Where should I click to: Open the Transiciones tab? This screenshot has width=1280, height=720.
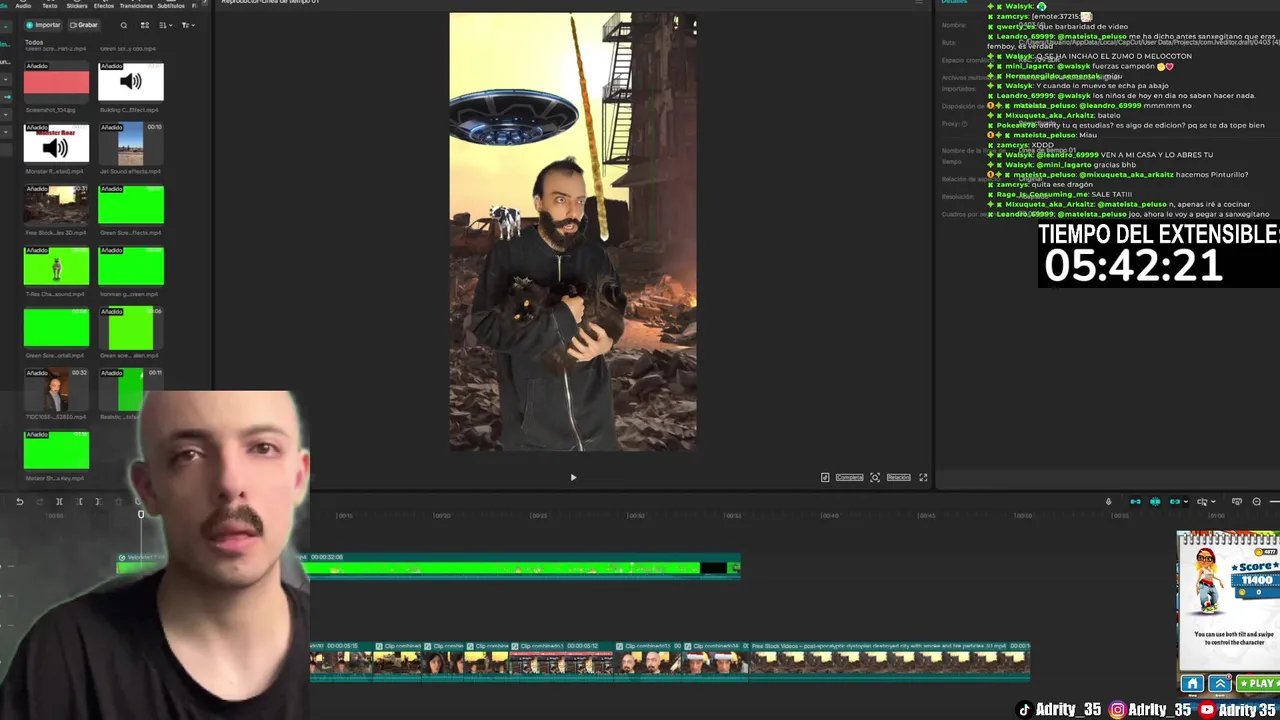tap(136, 5)
